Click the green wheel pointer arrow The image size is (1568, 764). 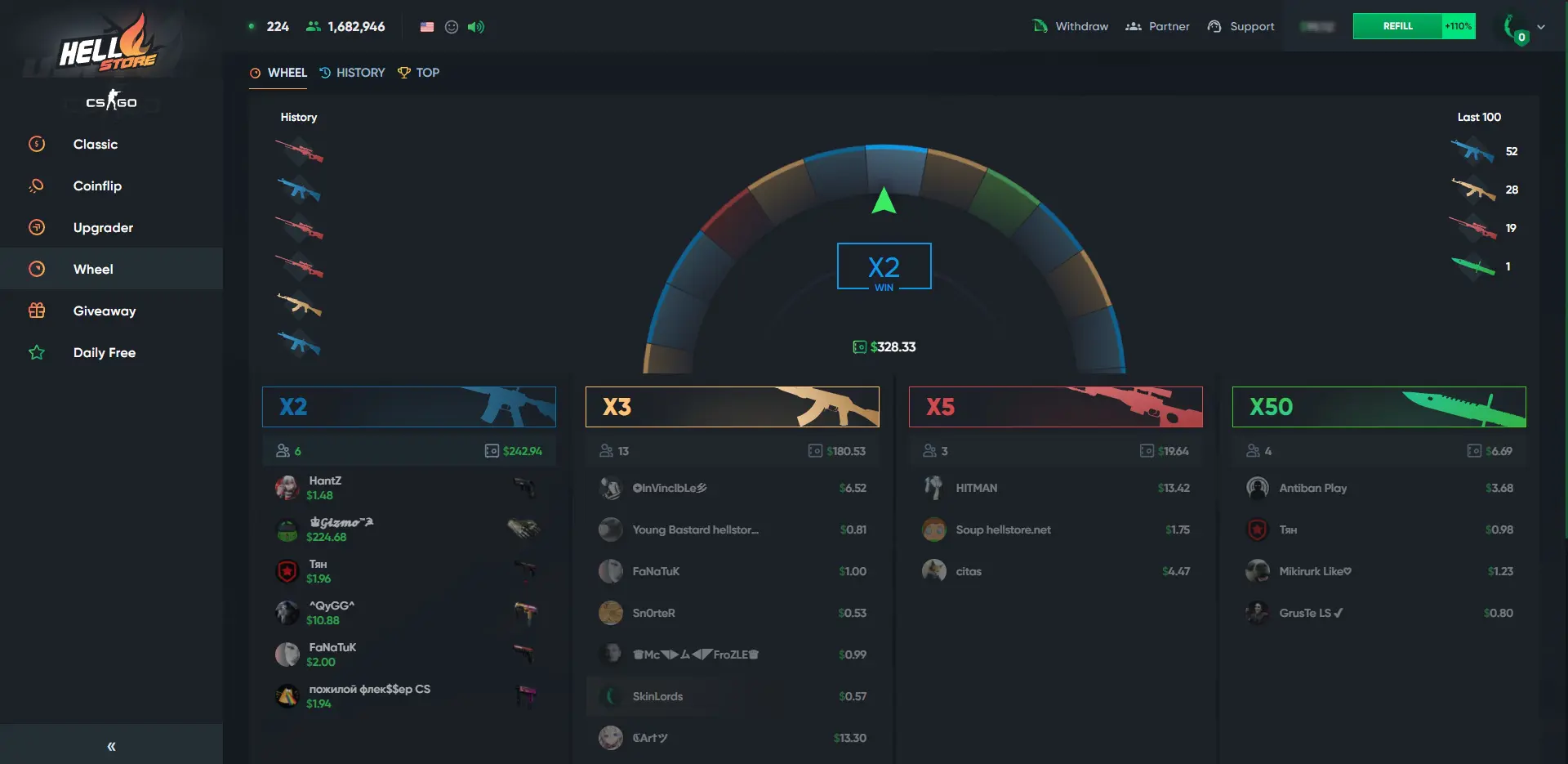pyautogui.click(x=884, y=200)
